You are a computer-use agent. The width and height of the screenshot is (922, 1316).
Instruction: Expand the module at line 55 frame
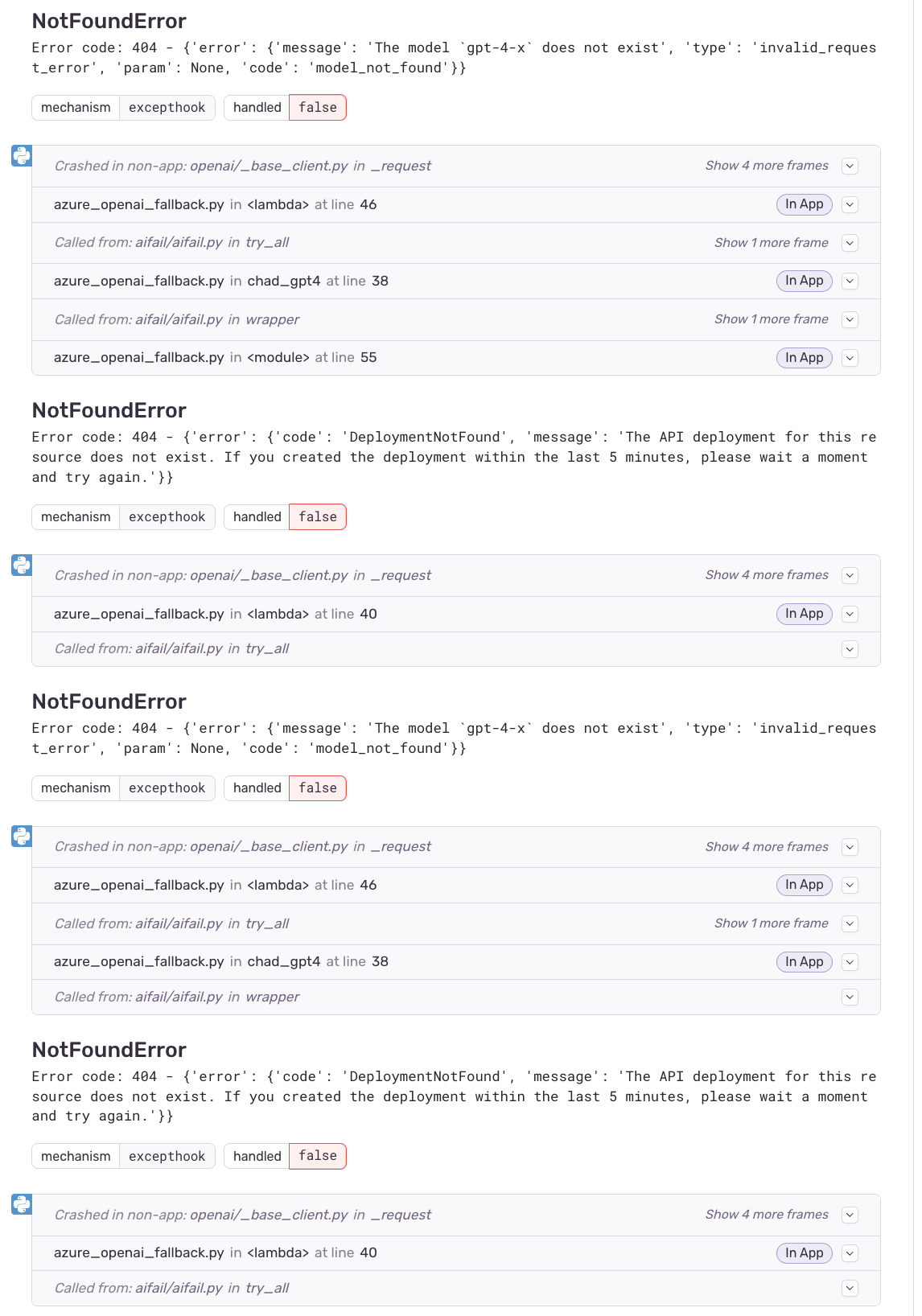tap(850, 358)
